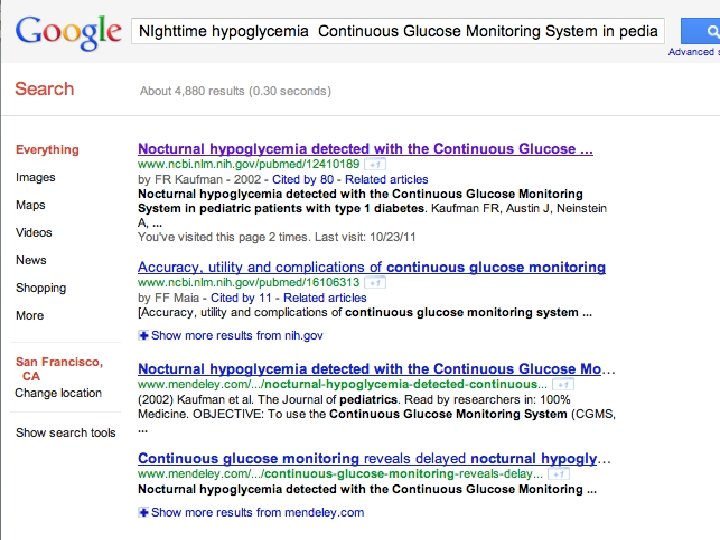Viewport: 720px width, 540px height.
Task: Select Shopping search category
Action: click(41, 288)
